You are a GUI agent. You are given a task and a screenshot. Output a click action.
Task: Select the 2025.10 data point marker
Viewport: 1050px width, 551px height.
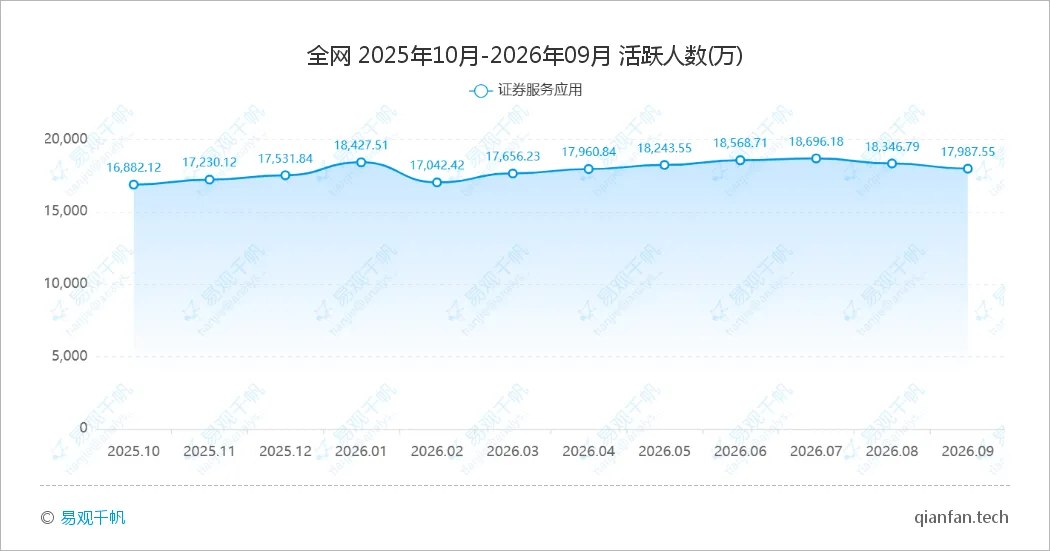(134, 184)
